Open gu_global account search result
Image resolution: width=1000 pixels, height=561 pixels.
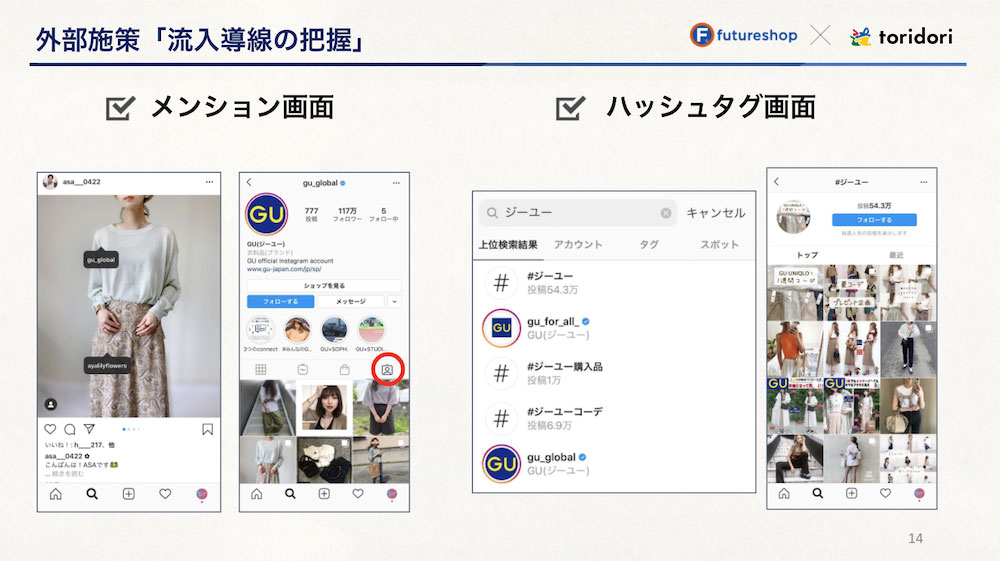pyautogui.click(x=614, y=463)
